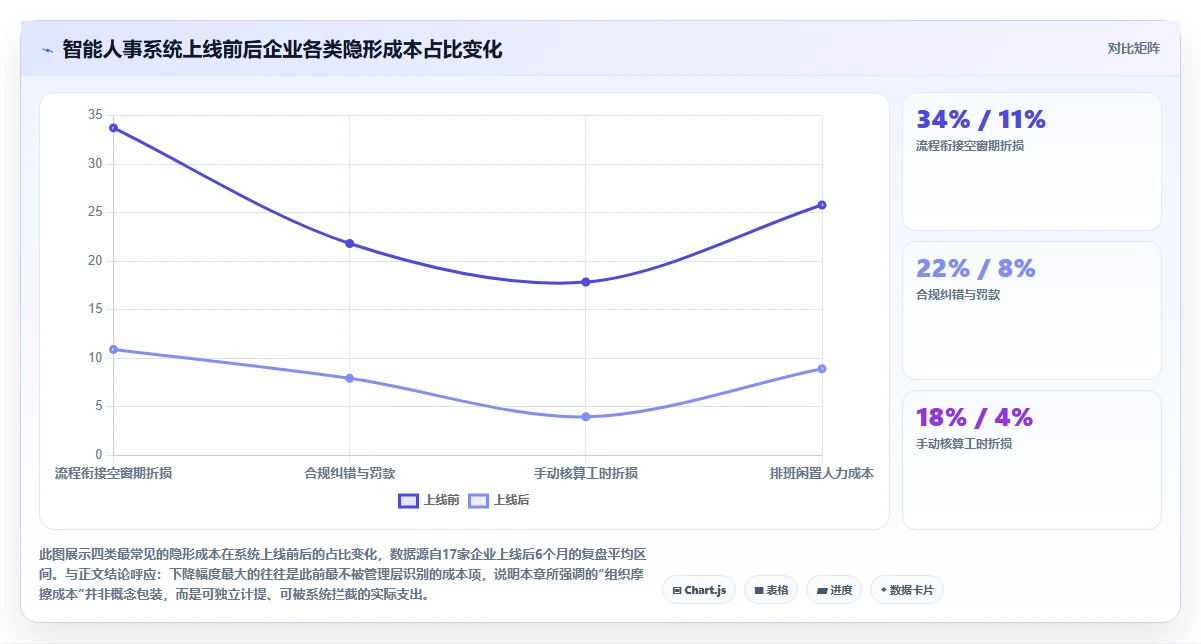Viewport: 1201px width, 644px height.
Task: Click card caption 合规纠错与罚款
Action: (958, 295)
